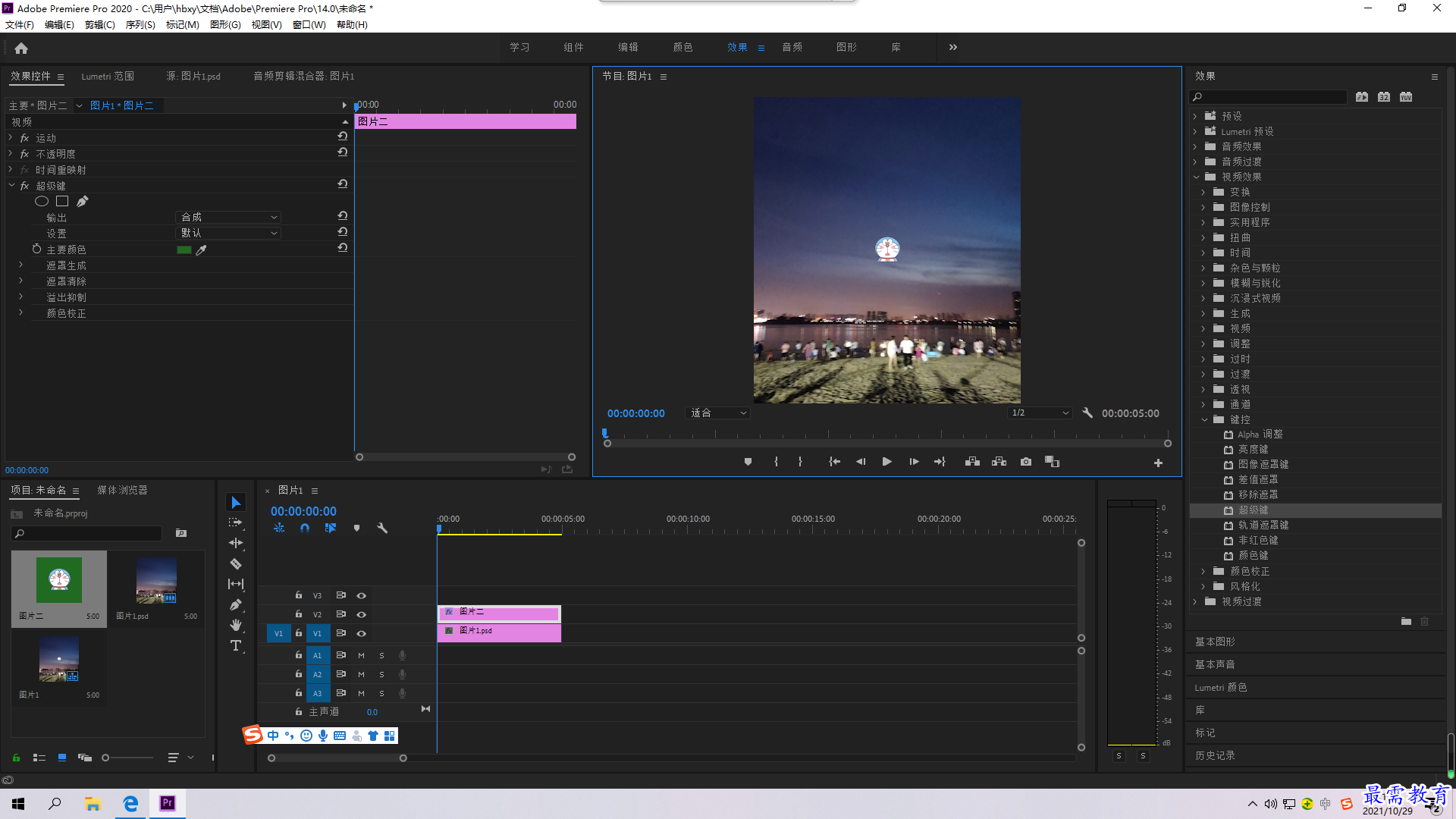Viewport: 1456px width, 819px height.
Task: Add marker in program monitor
Action: [x=748, y=462]
